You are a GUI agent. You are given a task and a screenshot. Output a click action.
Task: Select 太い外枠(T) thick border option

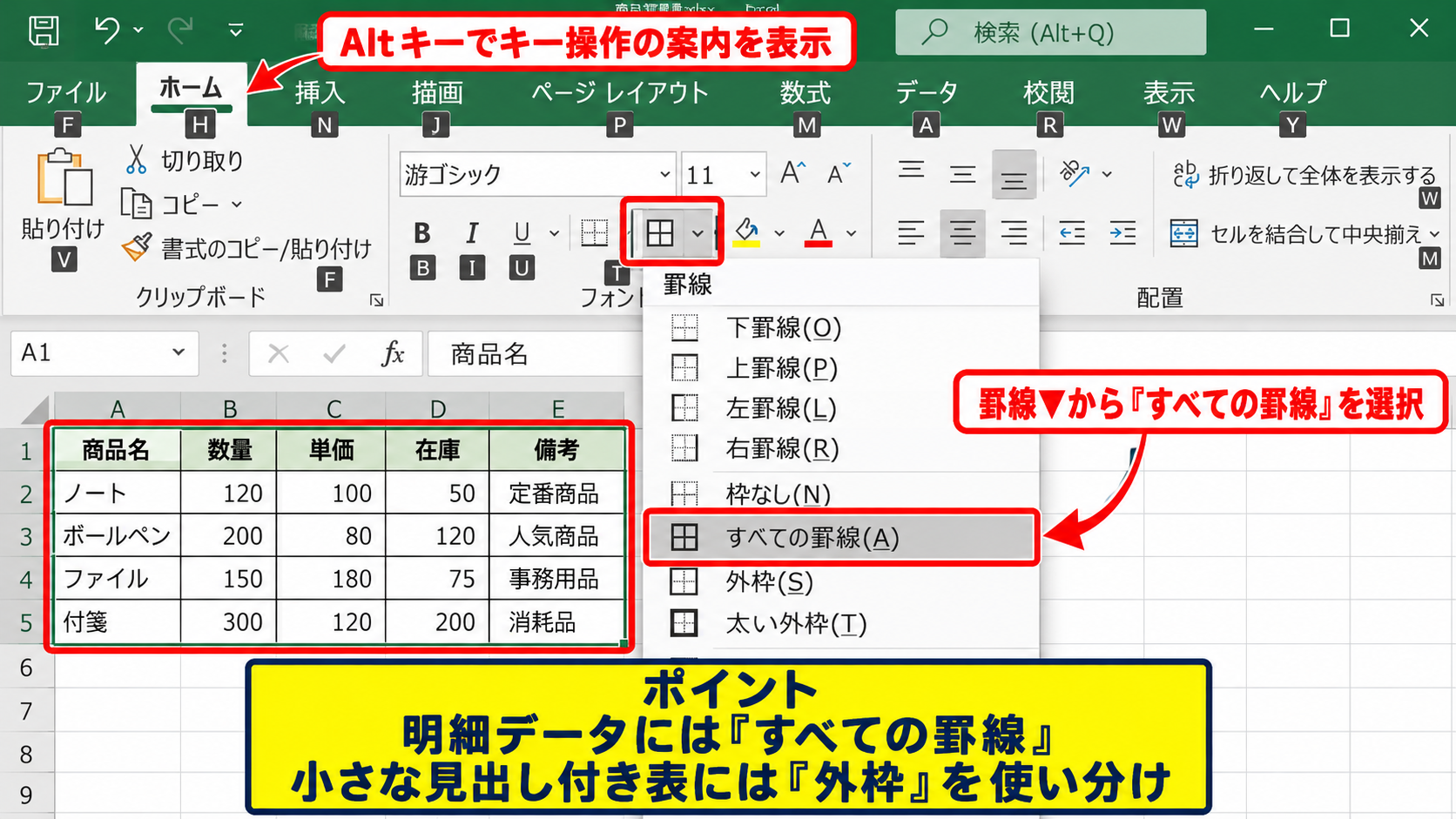[841, 623]
